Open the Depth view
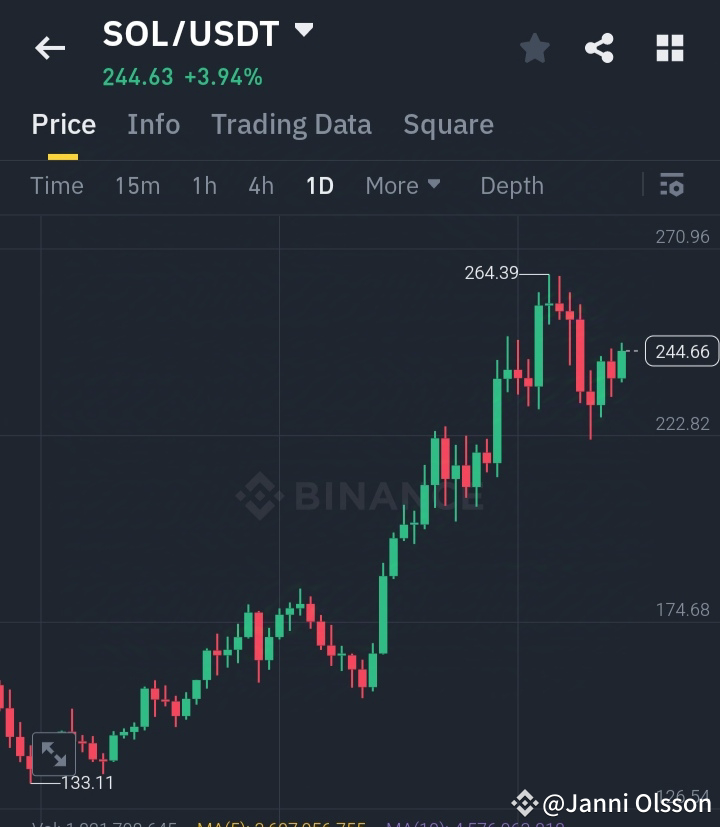This screenshot has width=720, height=827. [x=511, y=186]
